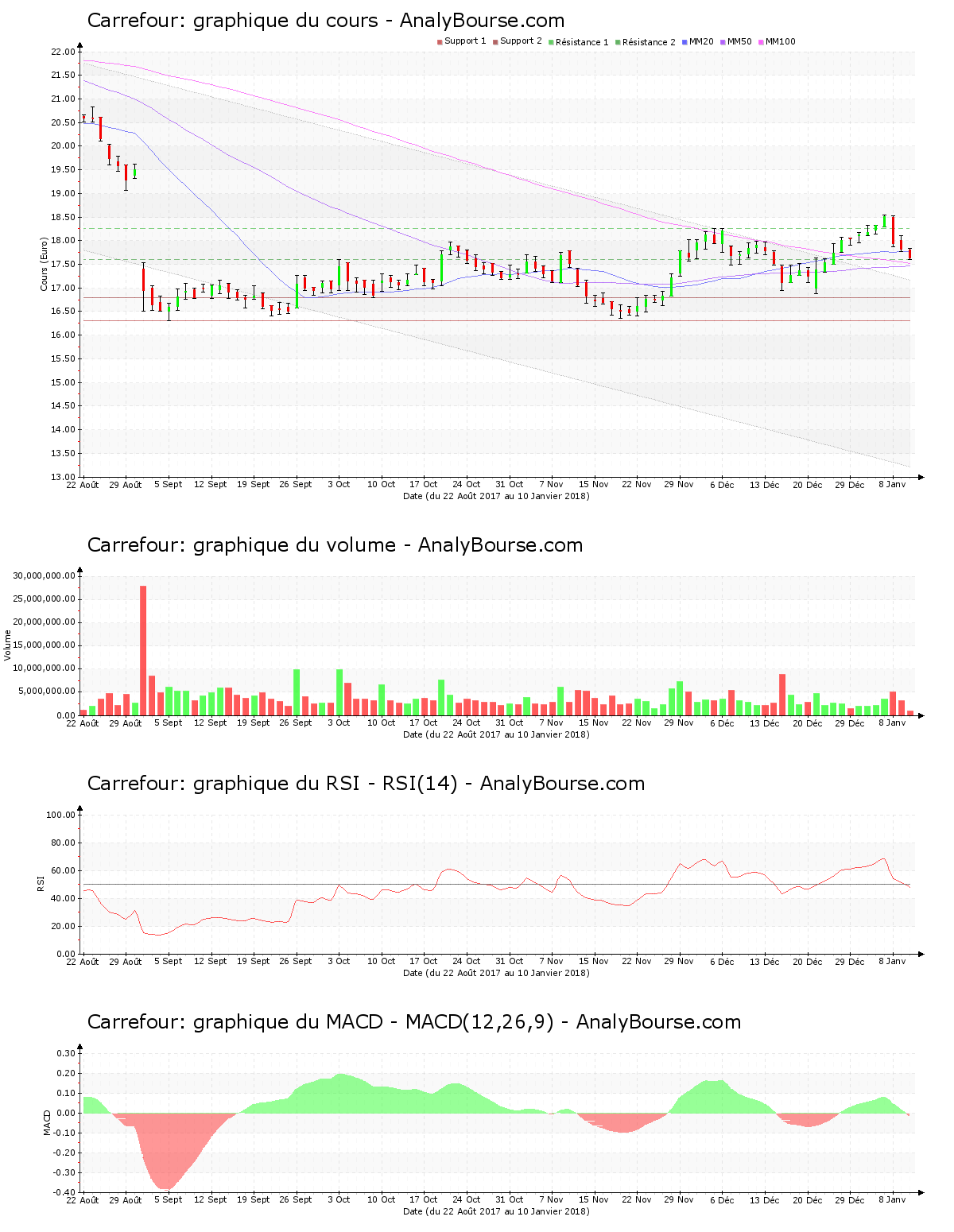Click the MM50 purple legend square
This screenshot has width=954, height=1232.
click(x=723, y=42)
